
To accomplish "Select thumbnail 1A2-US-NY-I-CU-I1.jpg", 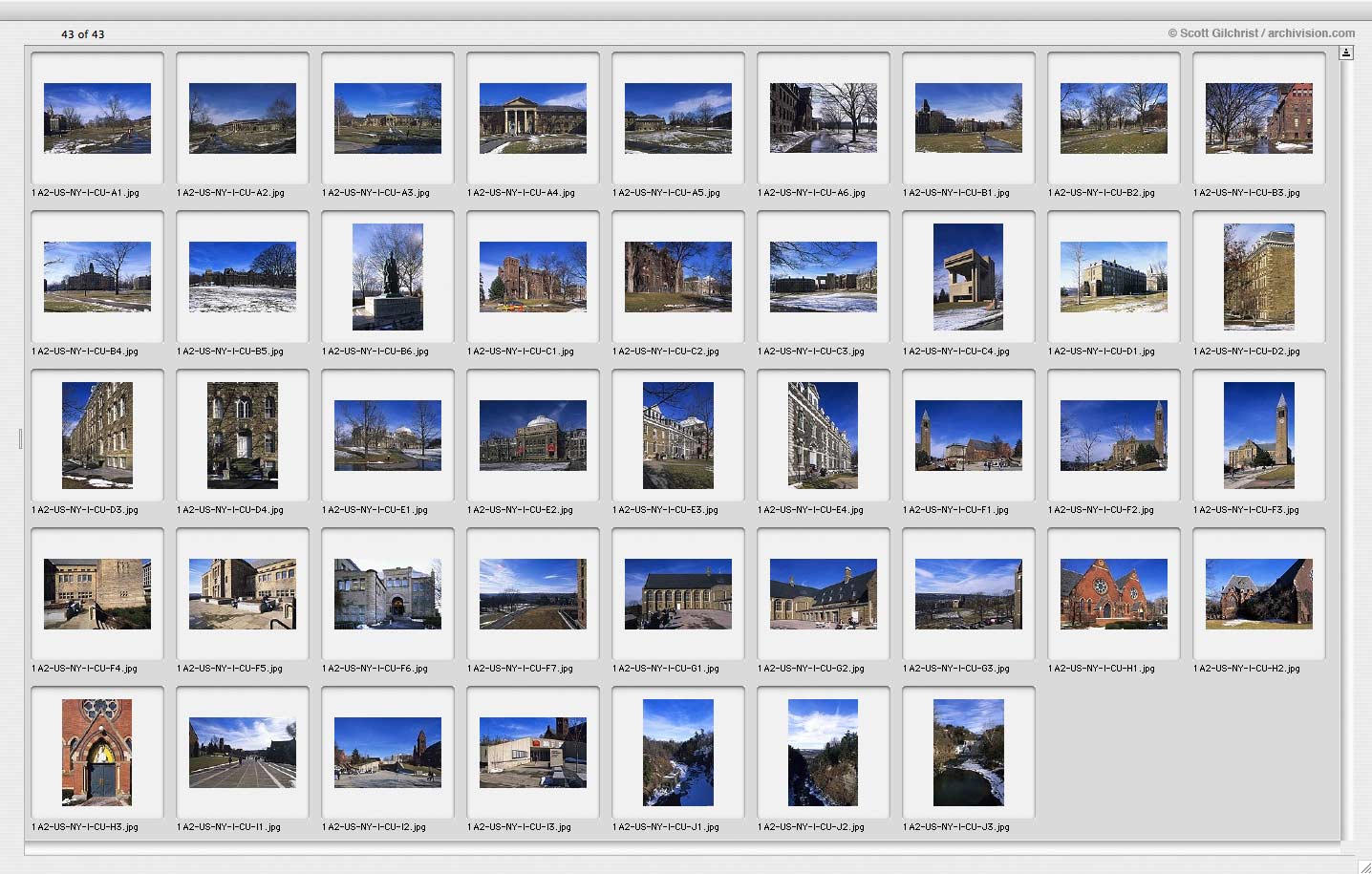I will tap(243, 753).
